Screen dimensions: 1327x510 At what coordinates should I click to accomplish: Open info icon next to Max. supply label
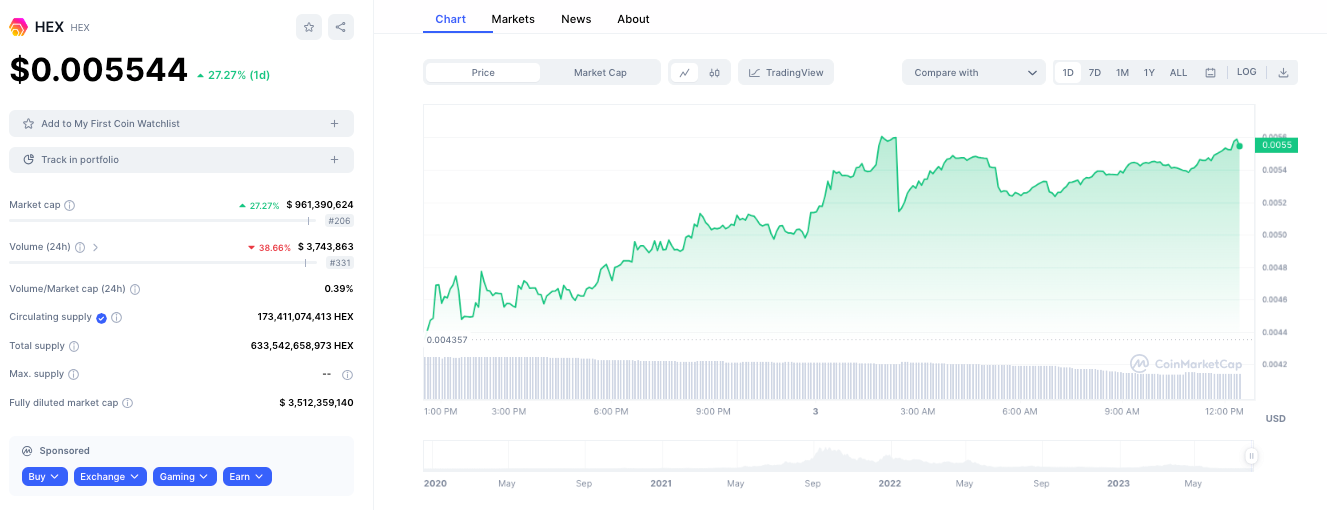point(73,374)
